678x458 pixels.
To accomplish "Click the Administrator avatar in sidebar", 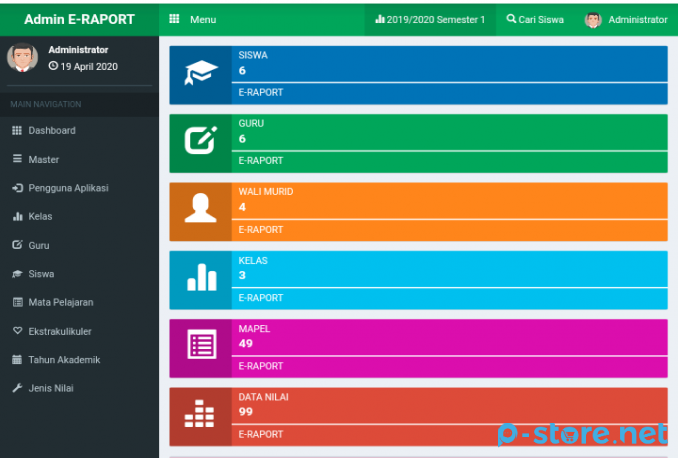I will tap(23, 58).
